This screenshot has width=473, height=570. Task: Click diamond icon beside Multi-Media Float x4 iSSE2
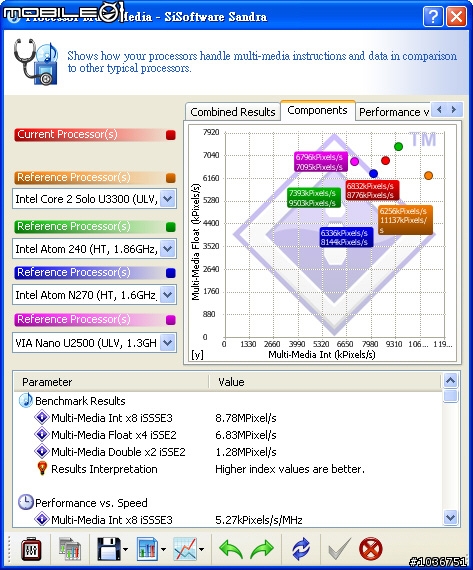tap(42, 434)
